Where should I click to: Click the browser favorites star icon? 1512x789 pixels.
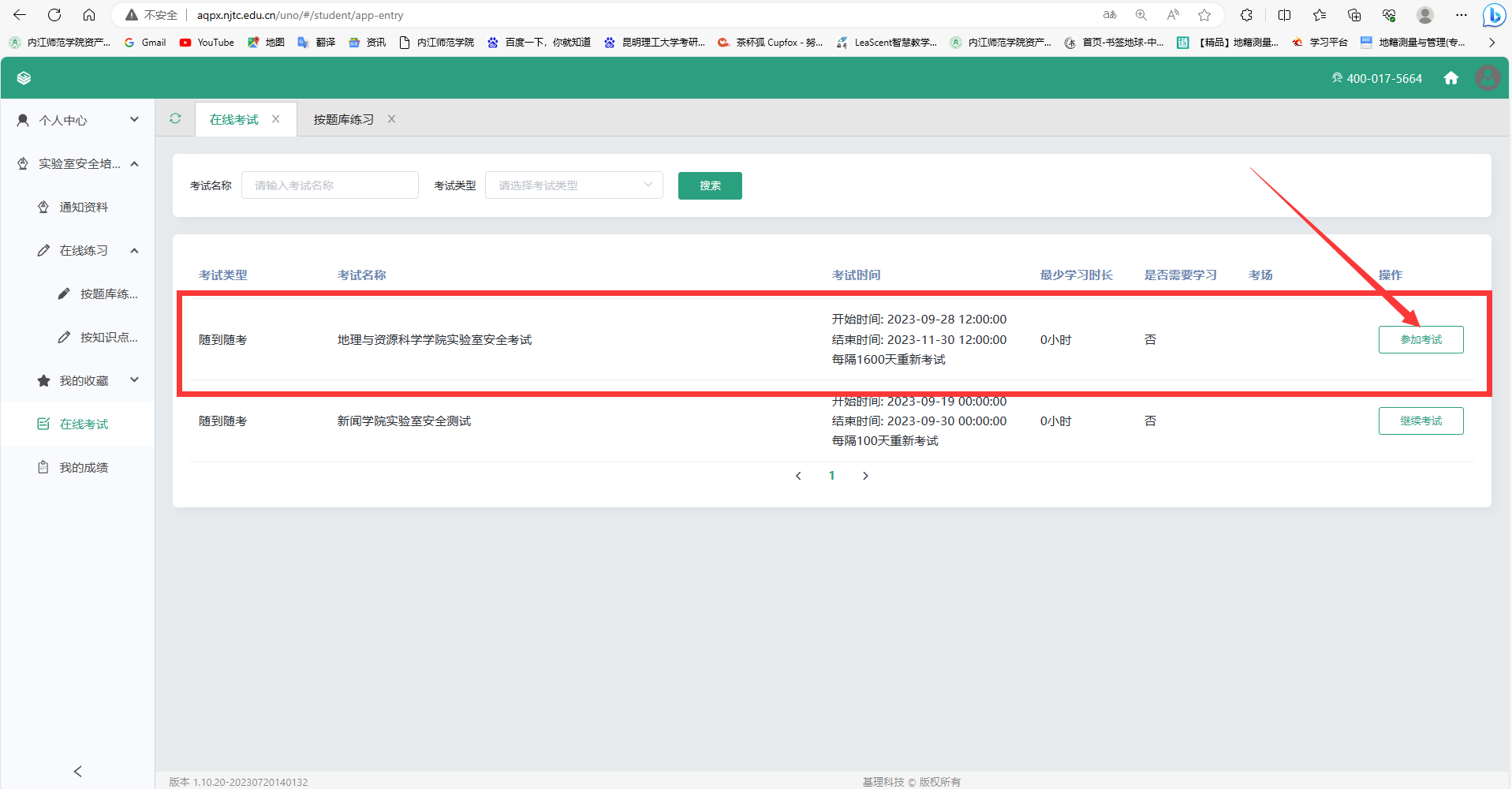[1204, 15]
